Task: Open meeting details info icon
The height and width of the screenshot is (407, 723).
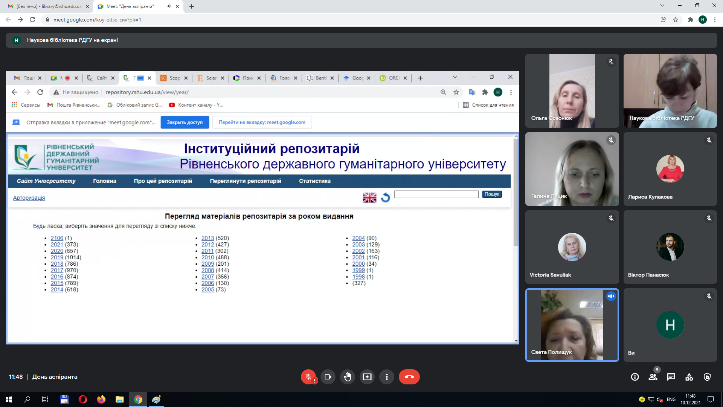Action: click(x=635, y=377)
